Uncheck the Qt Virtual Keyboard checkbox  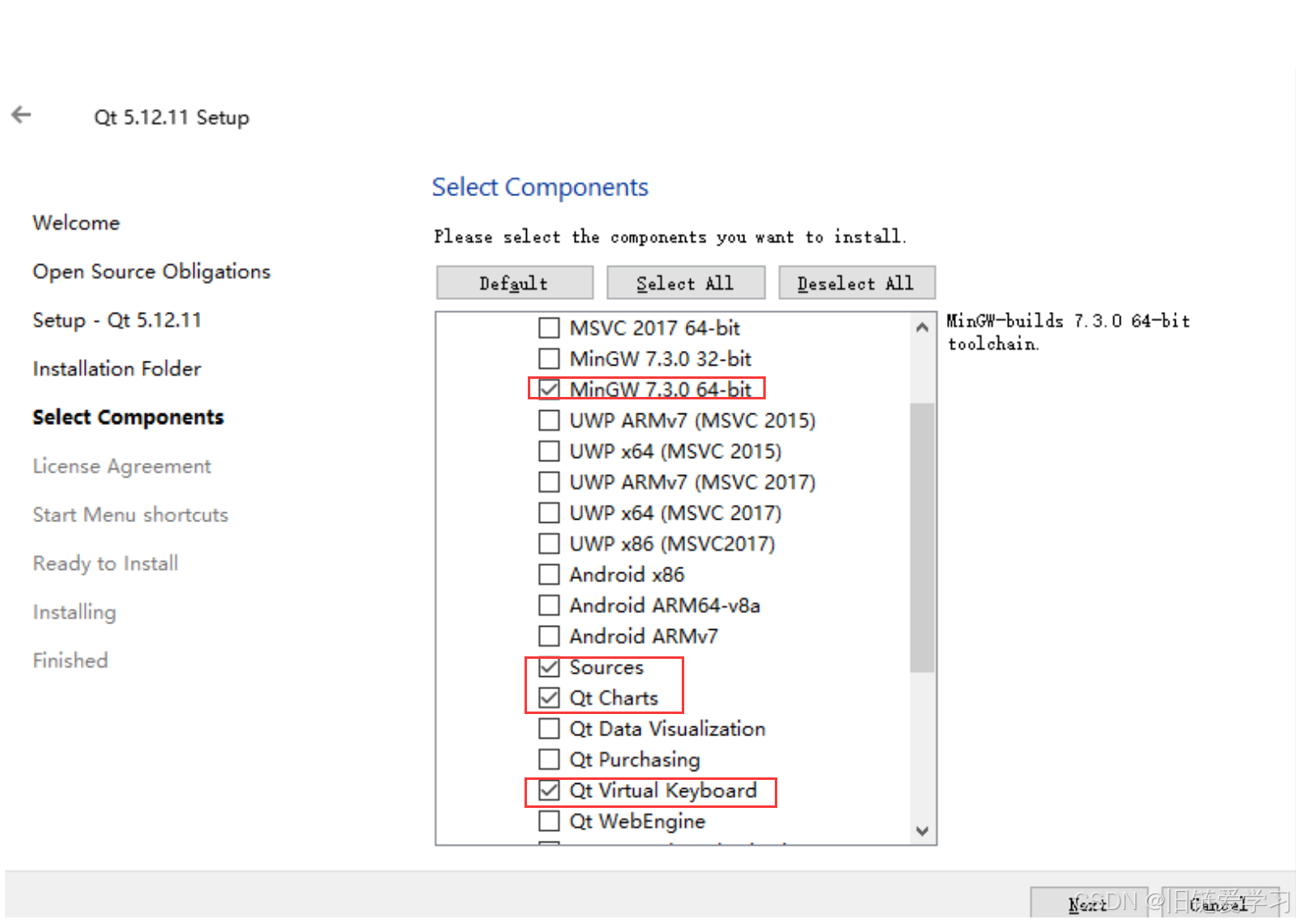(549, 791)
